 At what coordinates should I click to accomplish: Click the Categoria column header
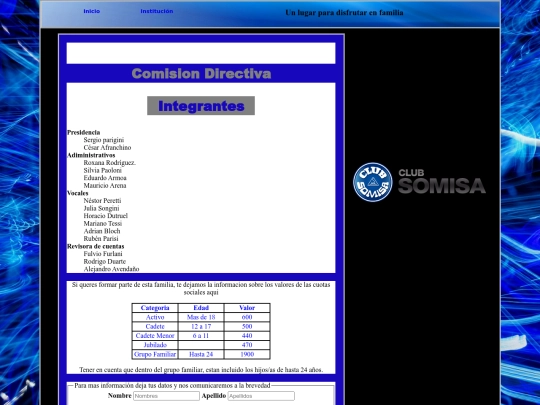155,308
